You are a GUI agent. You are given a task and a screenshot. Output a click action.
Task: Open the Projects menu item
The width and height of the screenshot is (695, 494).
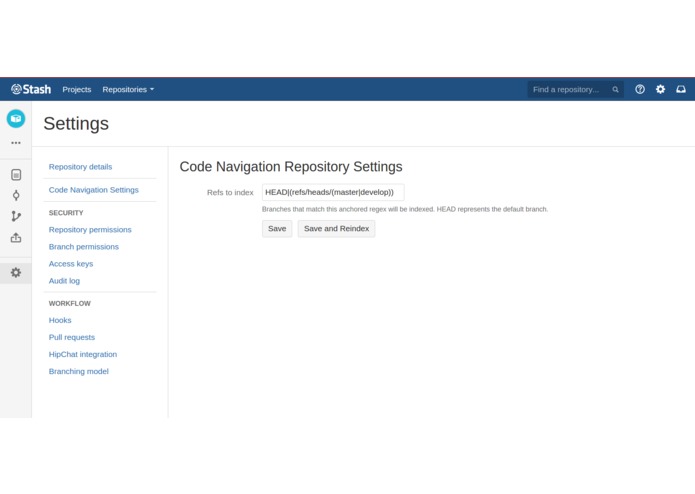click(x=77, y=89)
